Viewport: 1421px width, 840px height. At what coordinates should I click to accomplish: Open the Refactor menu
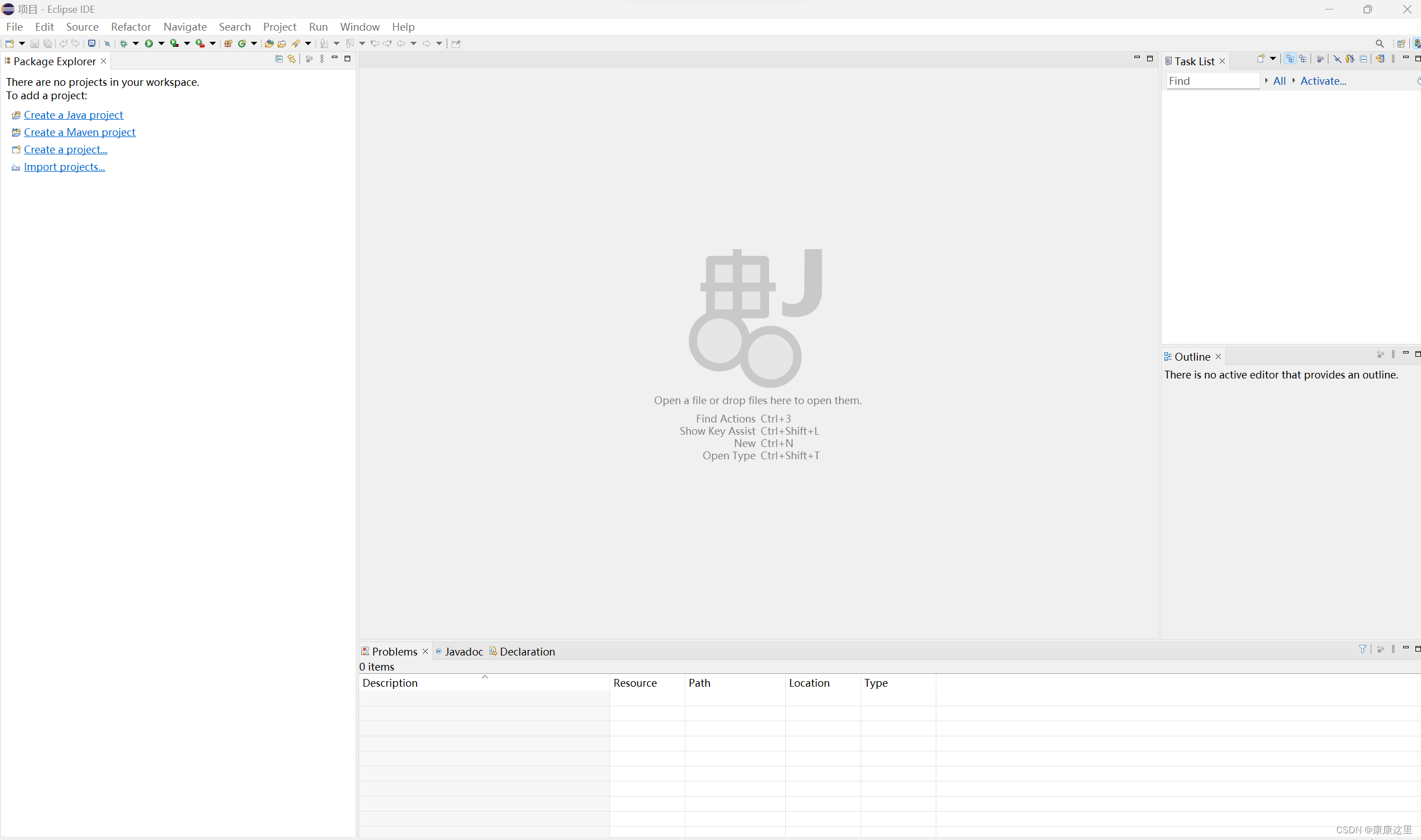[x=131, y=27]
